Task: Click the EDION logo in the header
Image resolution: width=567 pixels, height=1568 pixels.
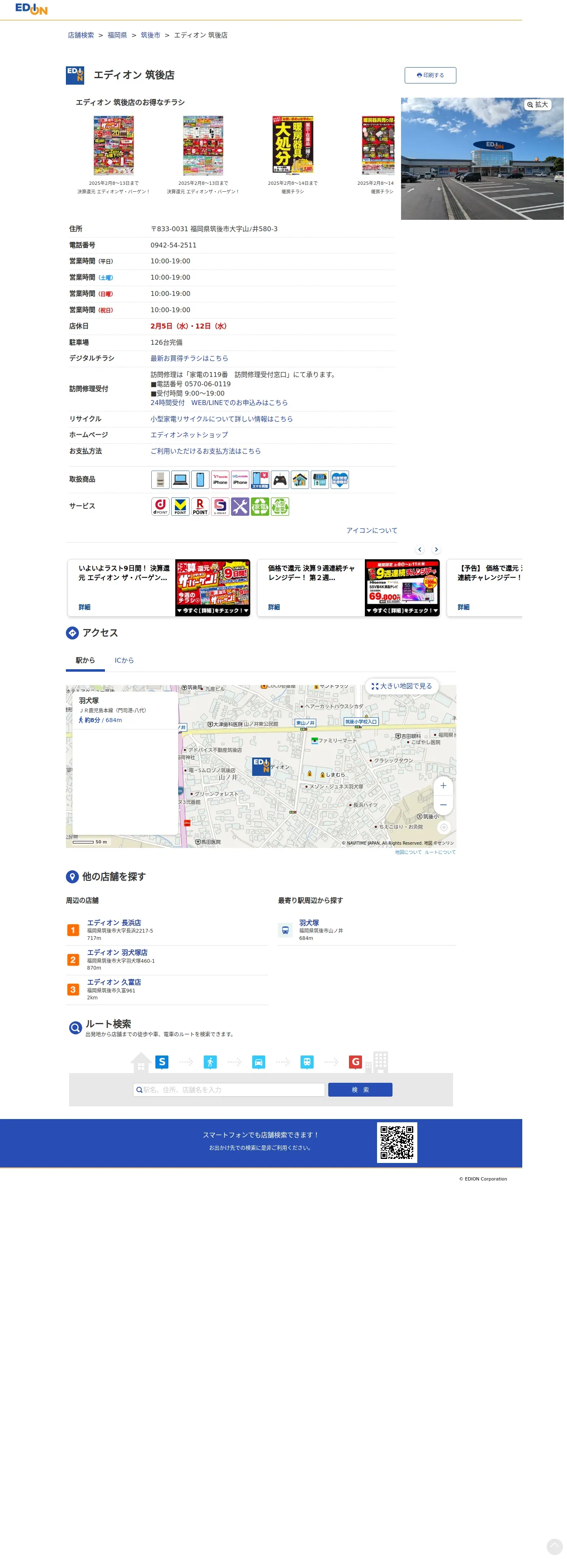Action: click(31, 9)
